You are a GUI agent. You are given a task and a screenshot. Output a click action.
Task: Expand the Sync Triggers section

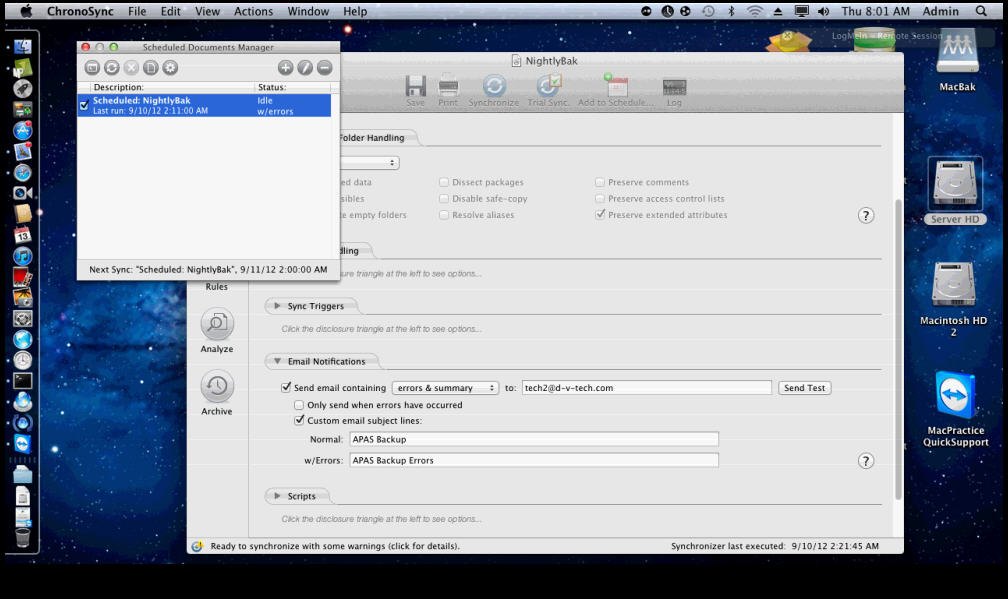277,306
